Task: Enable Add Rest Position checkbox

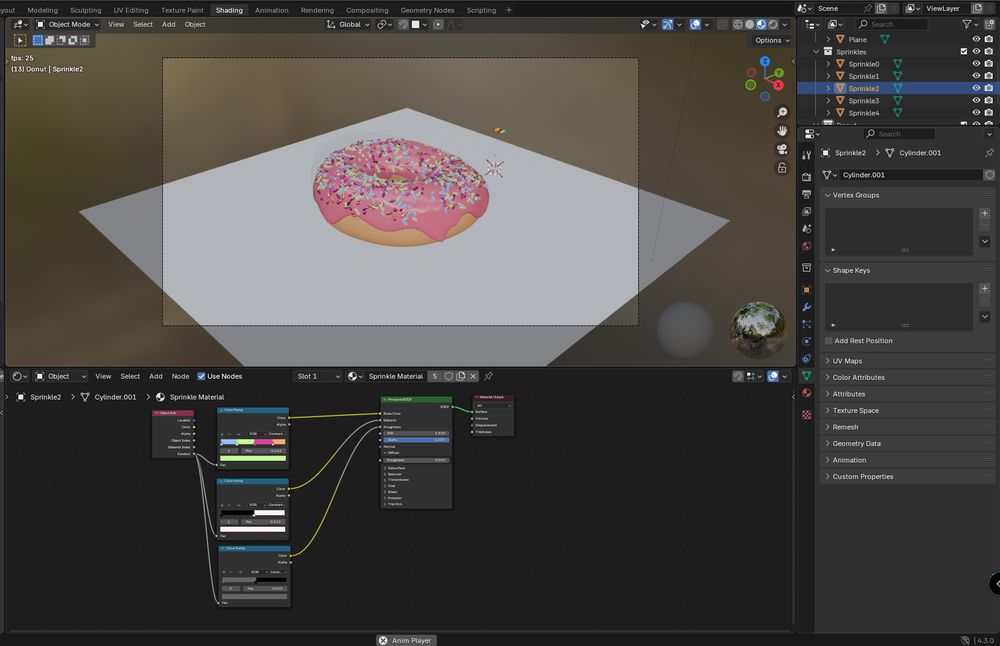Action: coord(828,341)
